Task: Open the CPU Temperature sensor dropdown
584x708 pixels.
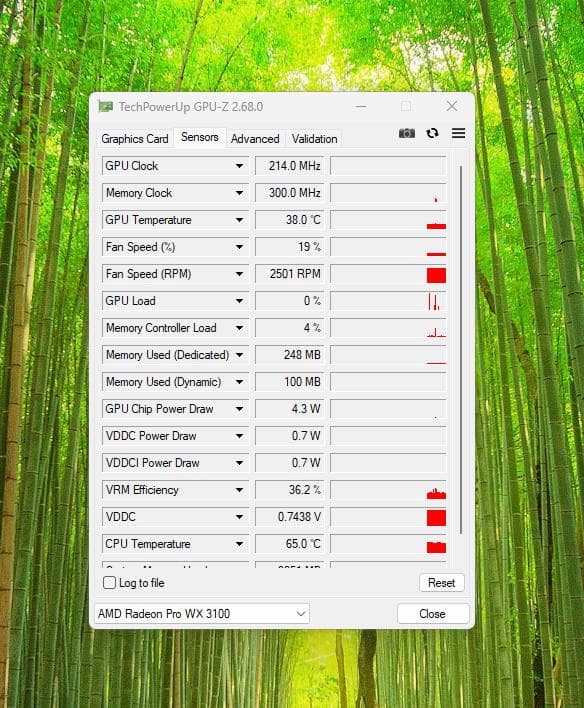Action: pyautogui.click(x=239, y=544)
